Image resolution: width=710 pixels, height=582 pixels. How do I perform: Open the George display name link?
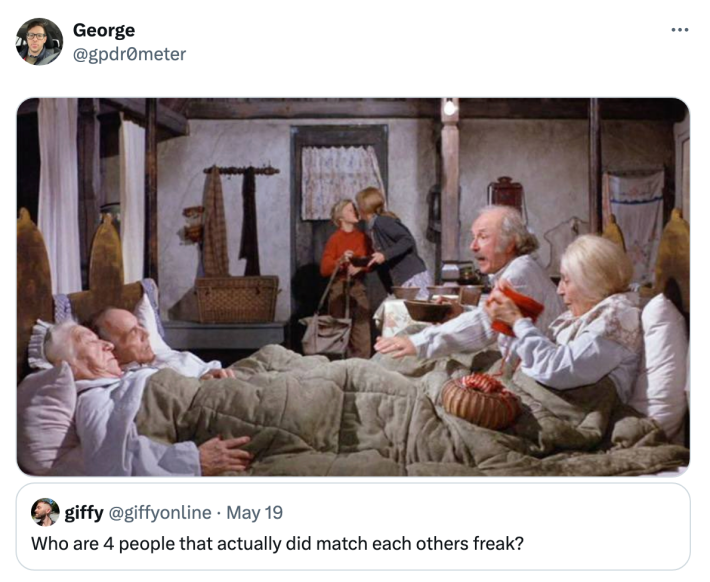point(104,30)
